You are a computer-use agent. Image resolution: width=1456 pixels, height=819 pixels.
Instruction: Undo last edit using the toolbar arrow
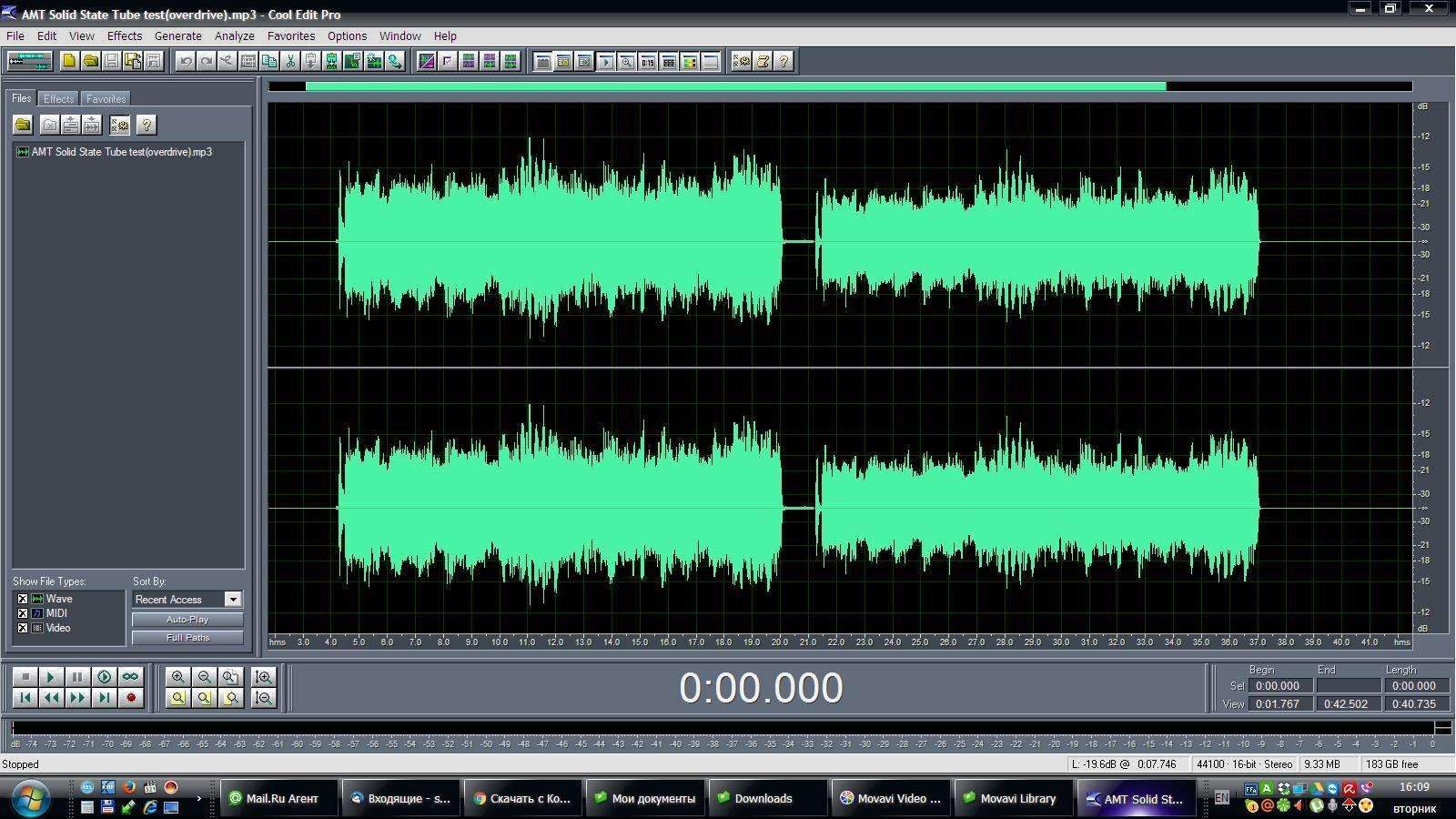click(x=186, y=61)
